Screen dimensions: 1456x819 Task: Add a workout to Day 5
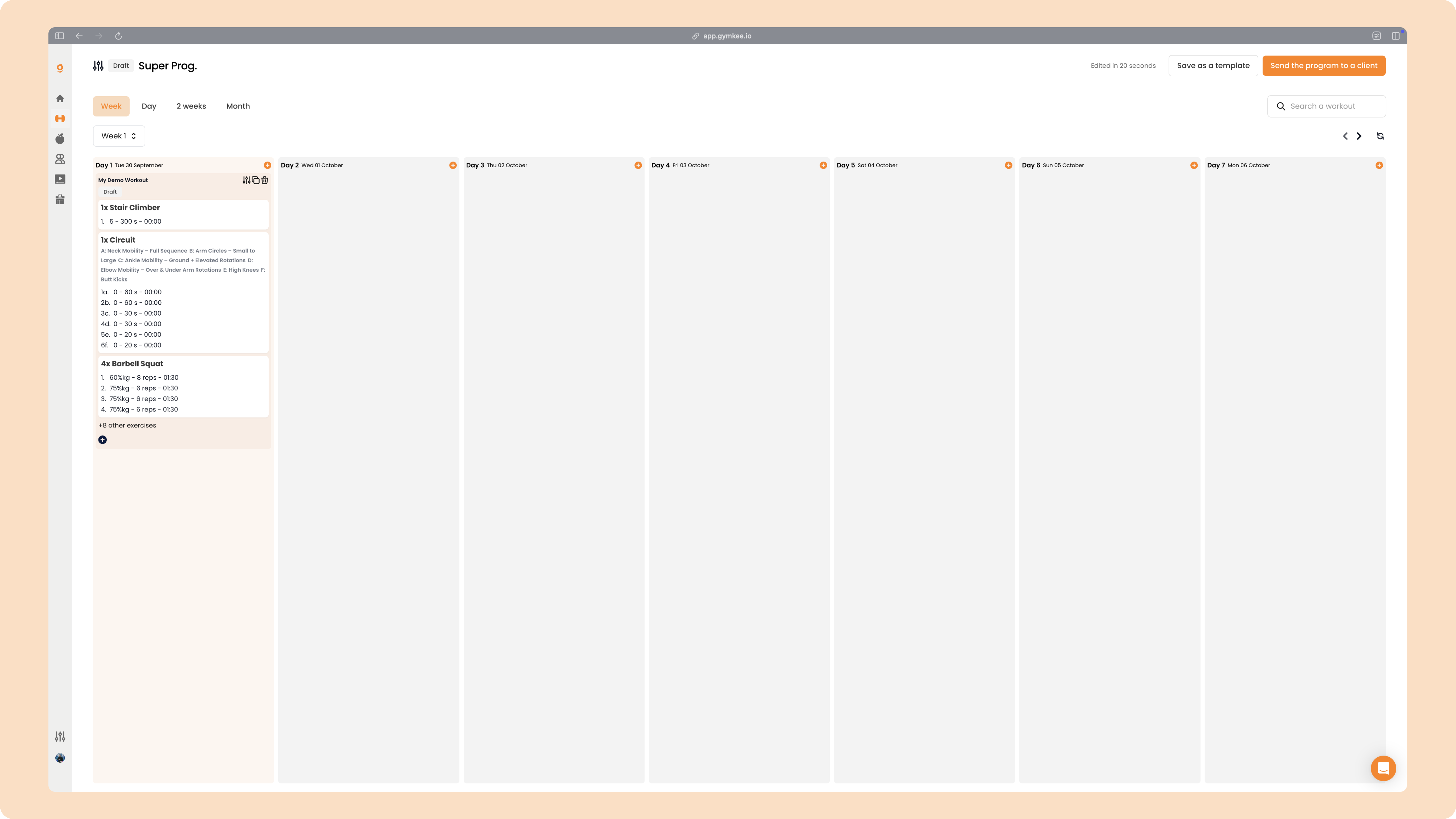point(1008,165)
